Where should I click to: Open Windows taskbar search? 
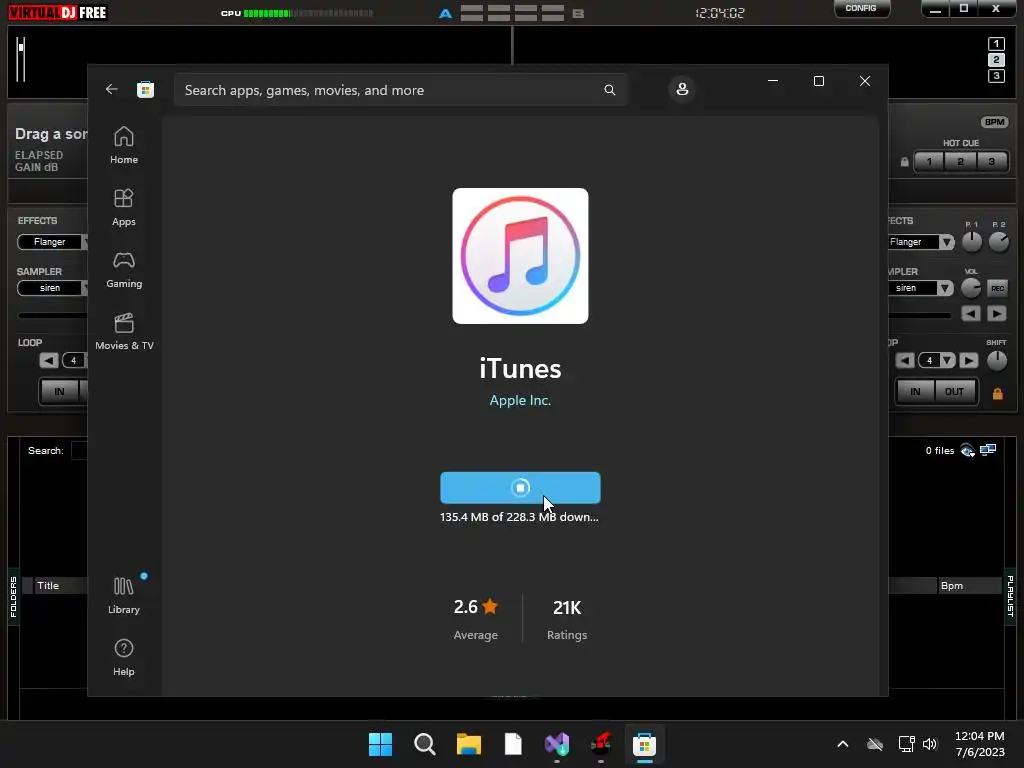[x=424, y=744]
